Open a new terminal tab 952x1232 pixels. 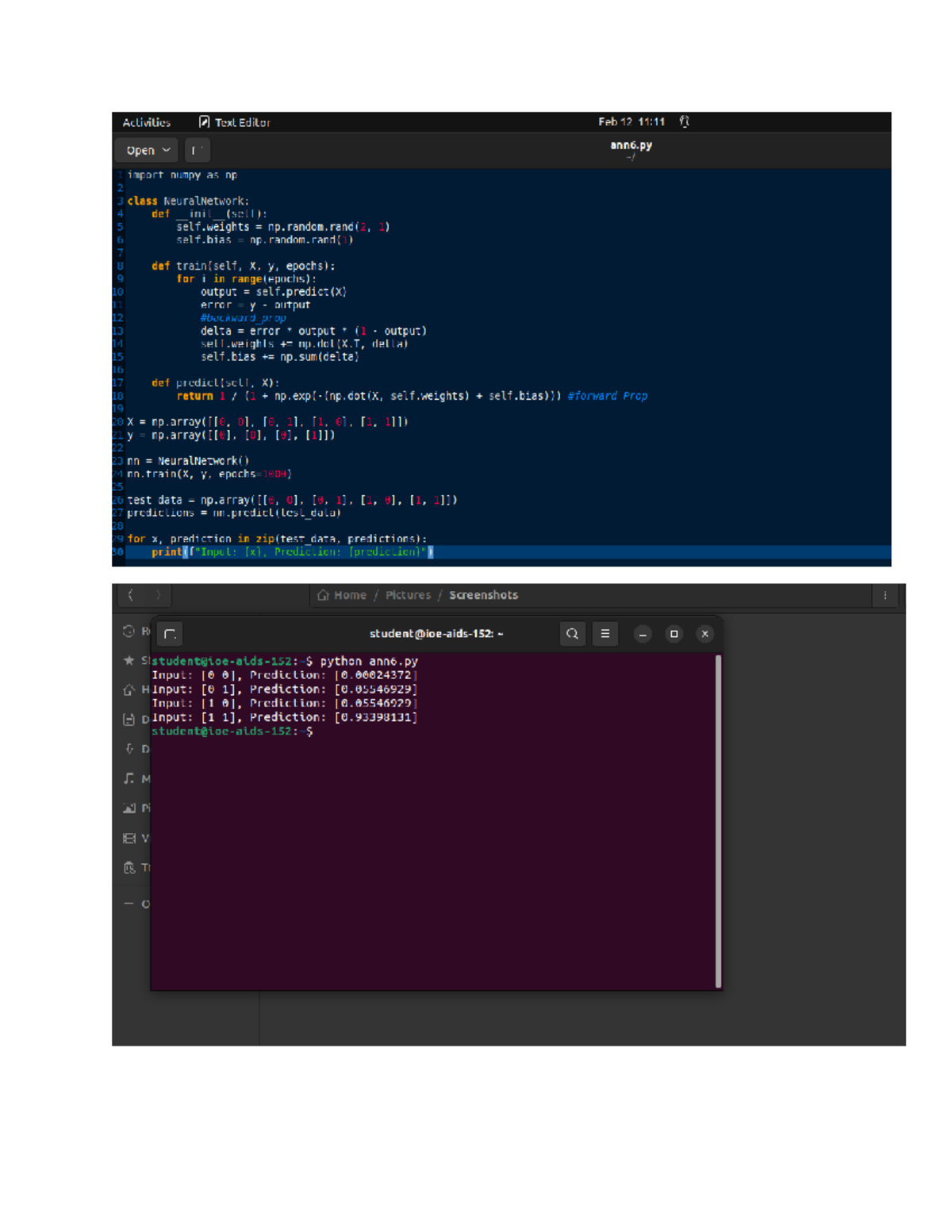click(x=170, y=634)
